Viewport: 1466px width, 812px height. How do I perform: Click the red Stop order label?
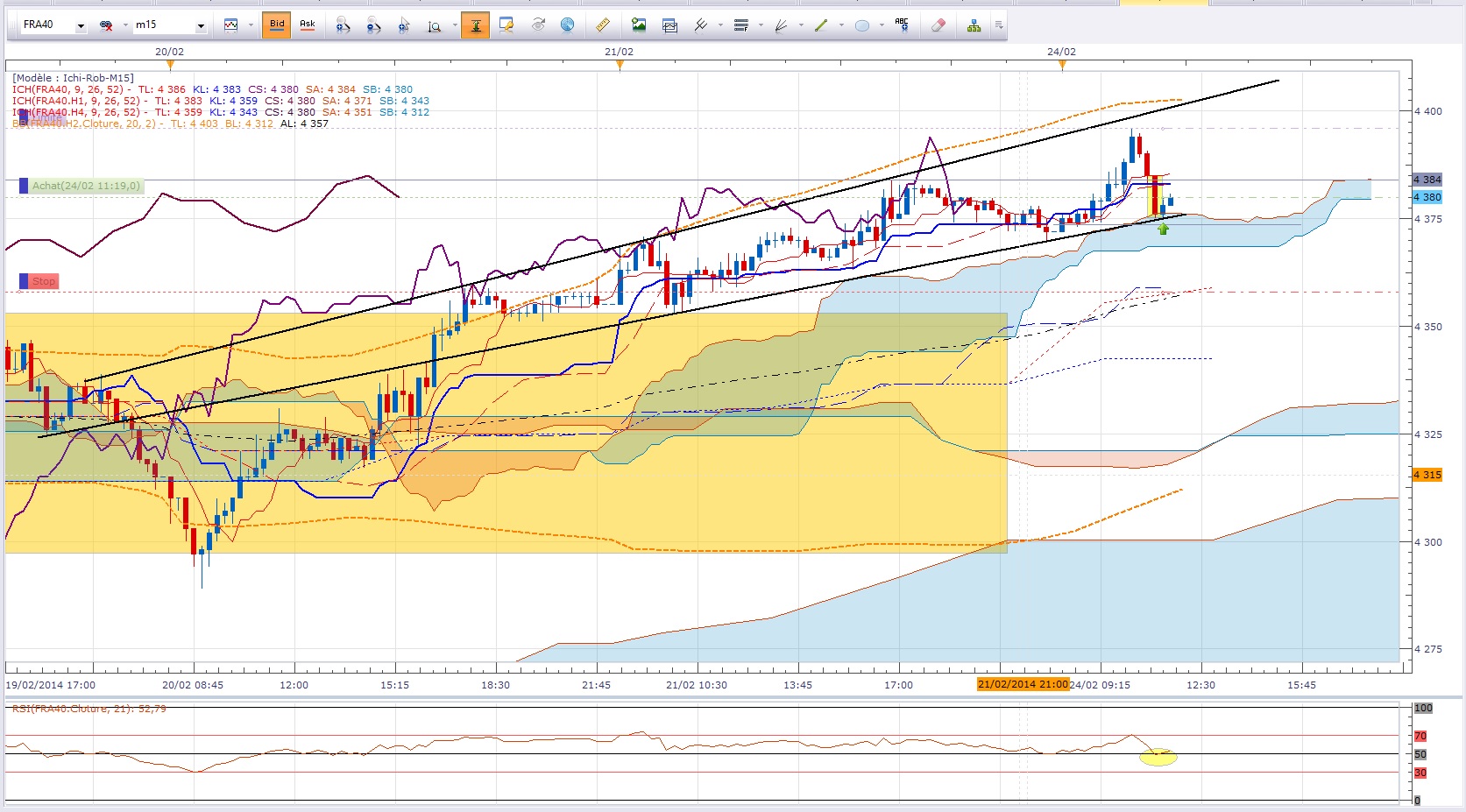pos(44,281)
